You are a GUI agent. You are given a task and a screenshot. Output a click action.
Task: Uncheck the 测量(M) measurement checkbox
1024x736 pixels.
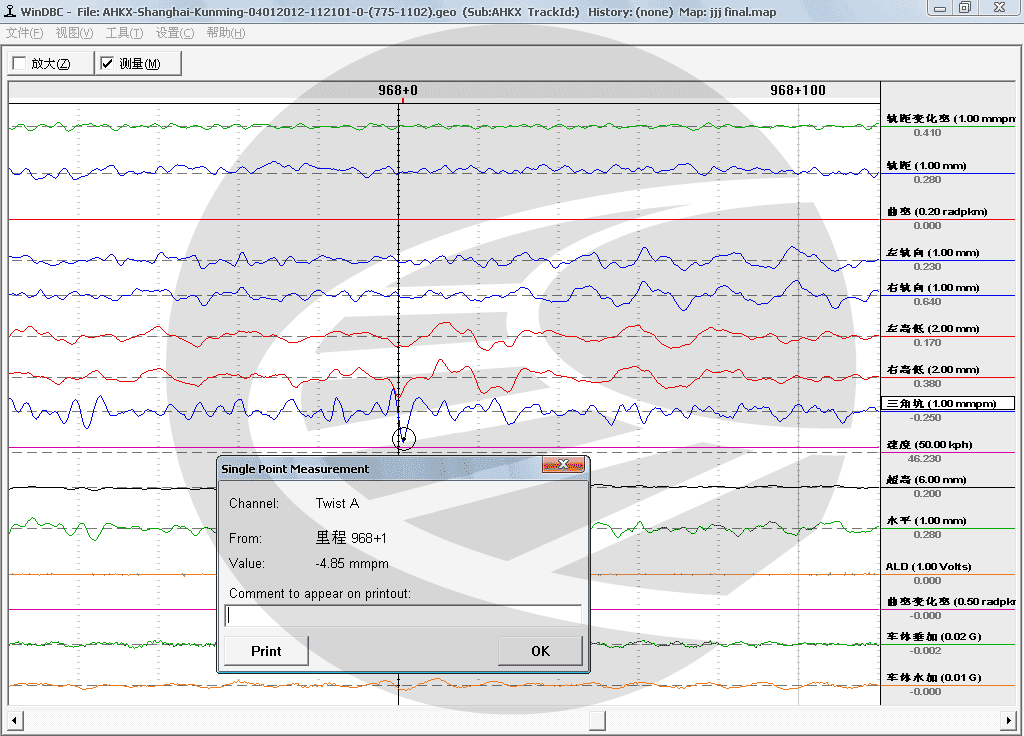point(107,63)
